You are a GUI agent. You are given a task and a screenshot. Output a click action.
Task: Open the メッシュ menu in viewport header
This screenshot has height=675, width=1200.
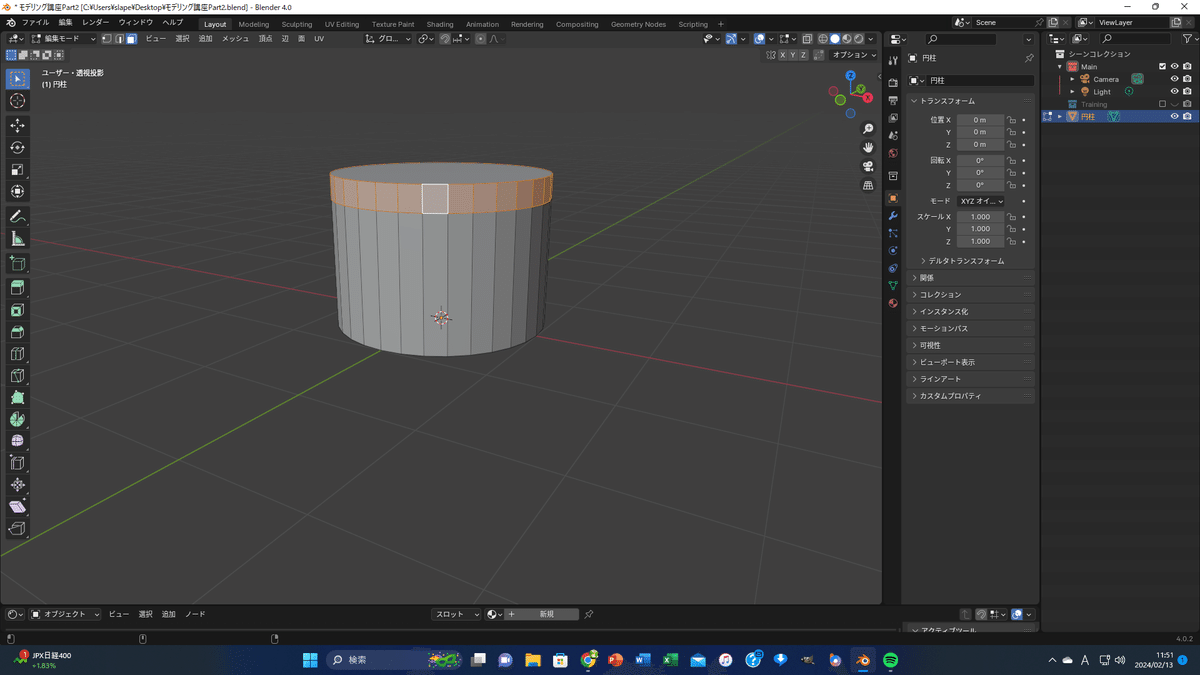coord(236,39)
